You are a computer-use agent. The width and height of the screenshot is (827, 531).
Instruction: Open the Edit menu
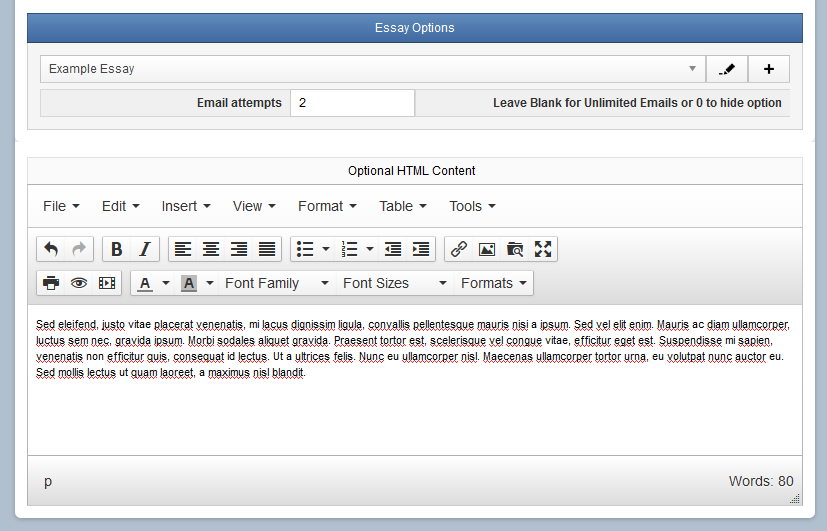tap(121, 206)
